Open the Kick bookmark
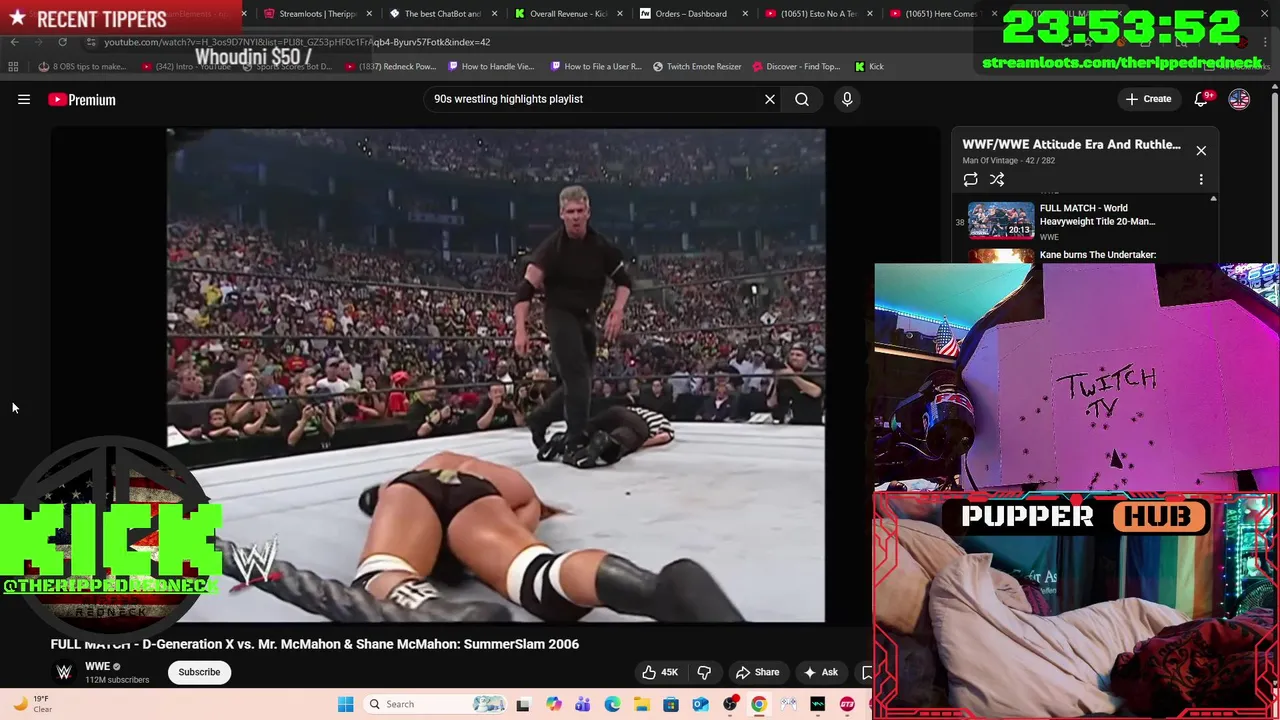 click(x=869, y=66)
